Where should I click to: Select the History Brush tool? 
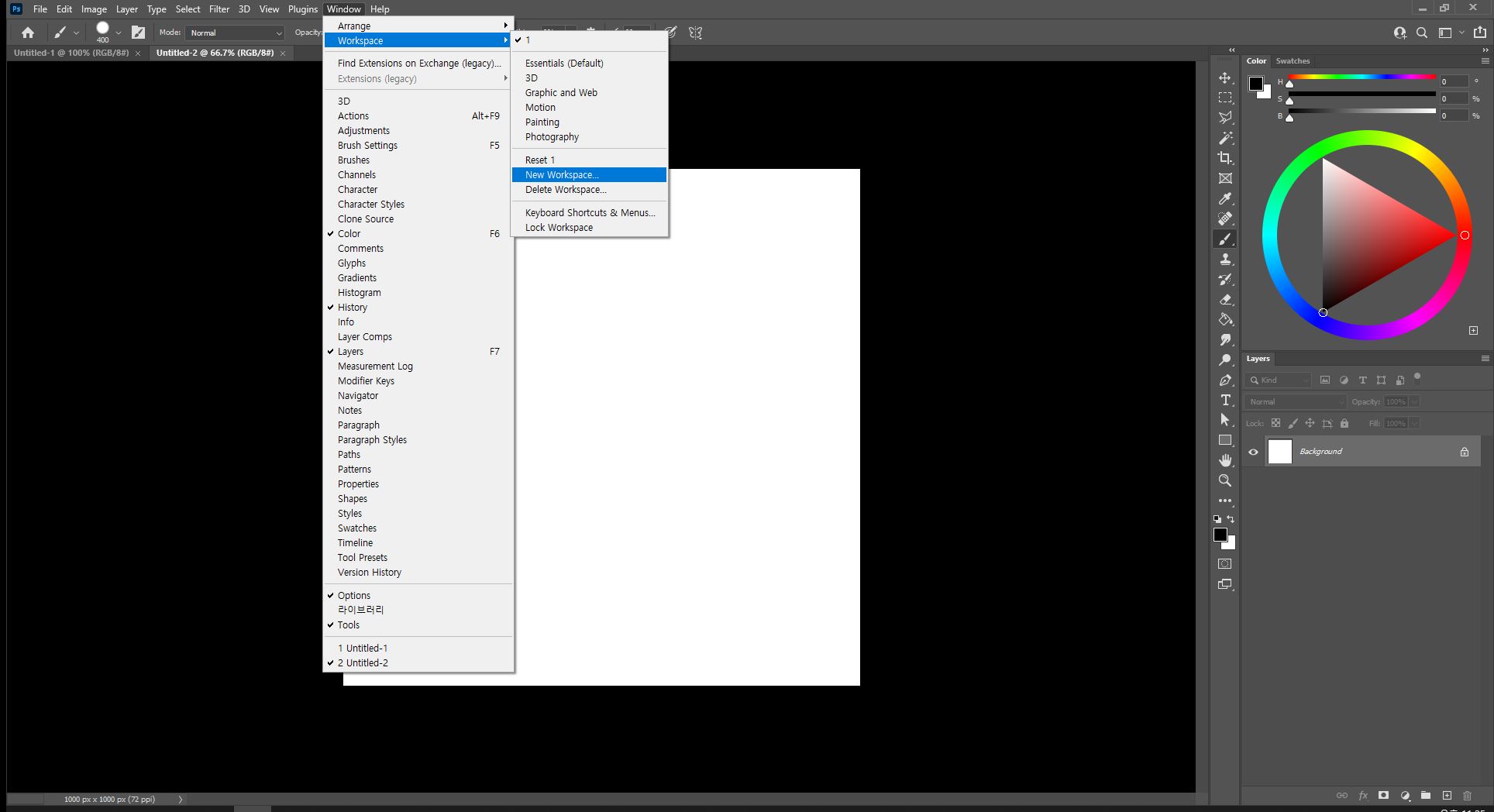coord(1225,279)
